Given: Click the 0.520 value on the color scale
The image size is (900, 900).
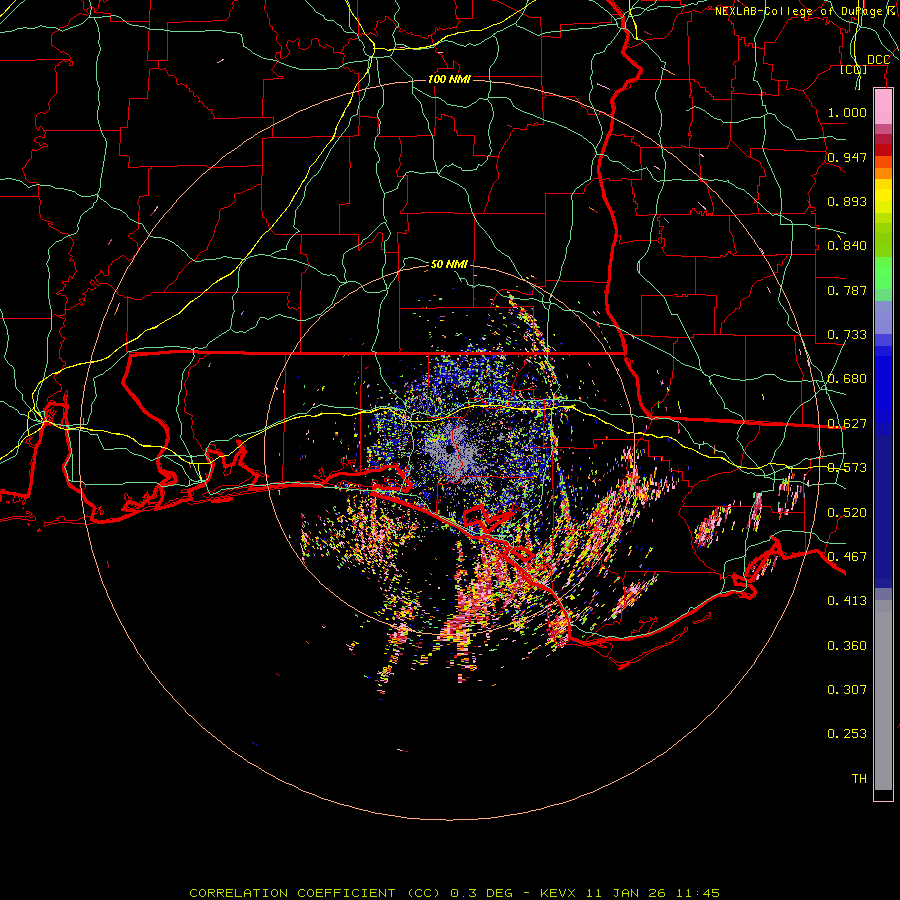Looking at the screenshot, I should 847,513.
